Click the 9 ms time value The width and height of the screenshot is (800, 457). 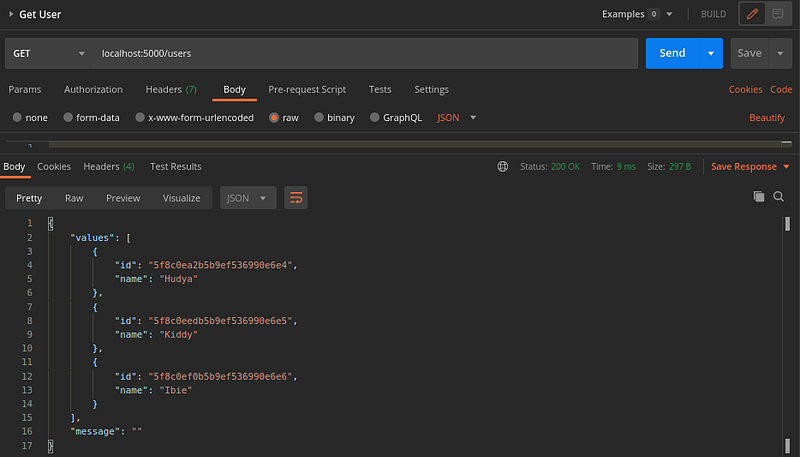626,167
